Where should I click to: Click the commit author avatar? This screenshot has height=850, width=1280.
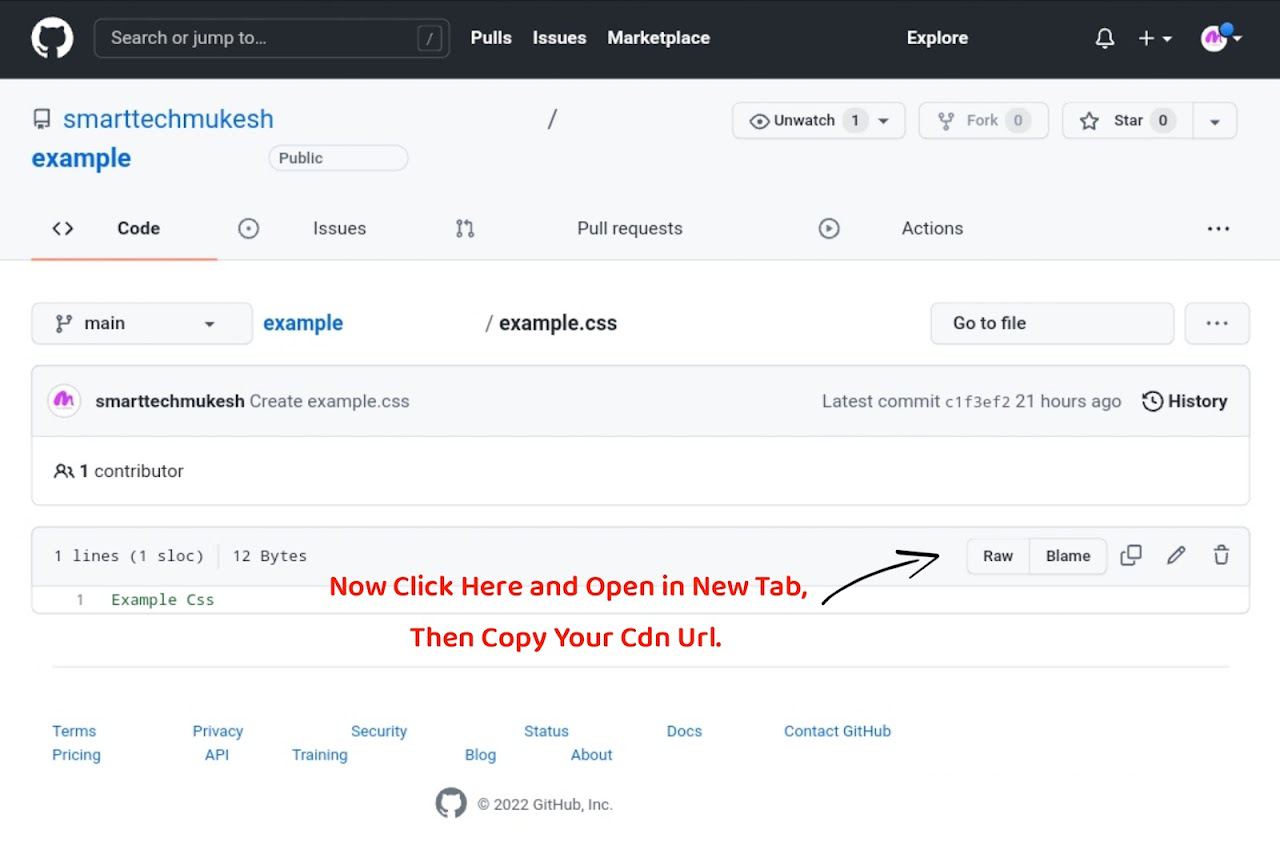pos(64,401)
